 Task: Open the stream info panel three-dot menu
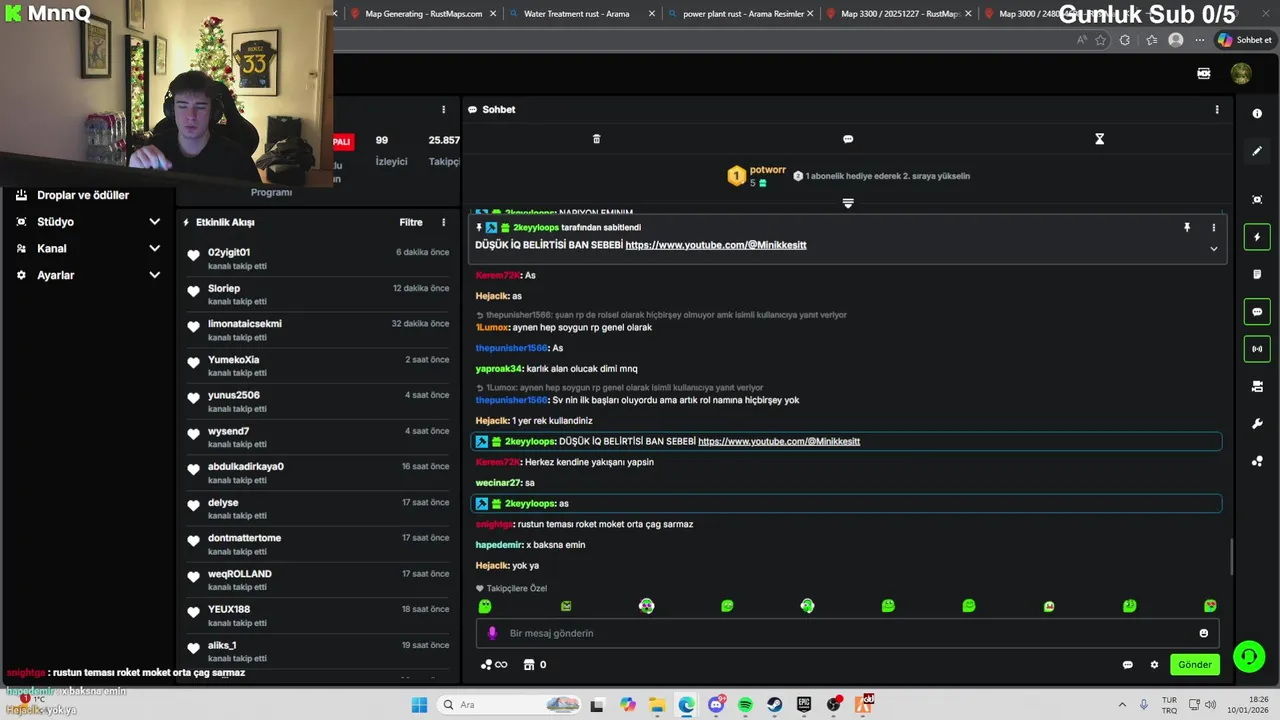pyautogui.click(x=444, y=109)
